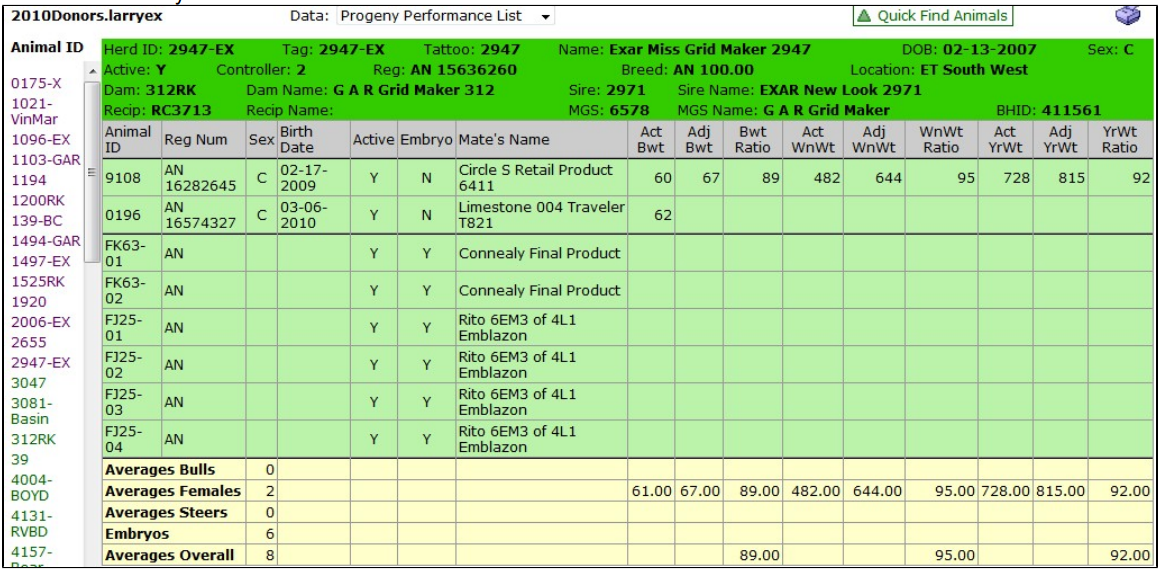Select animal 3081-Basin in the list
Viewport: 1164px width, 575px height.
(32, 411)
